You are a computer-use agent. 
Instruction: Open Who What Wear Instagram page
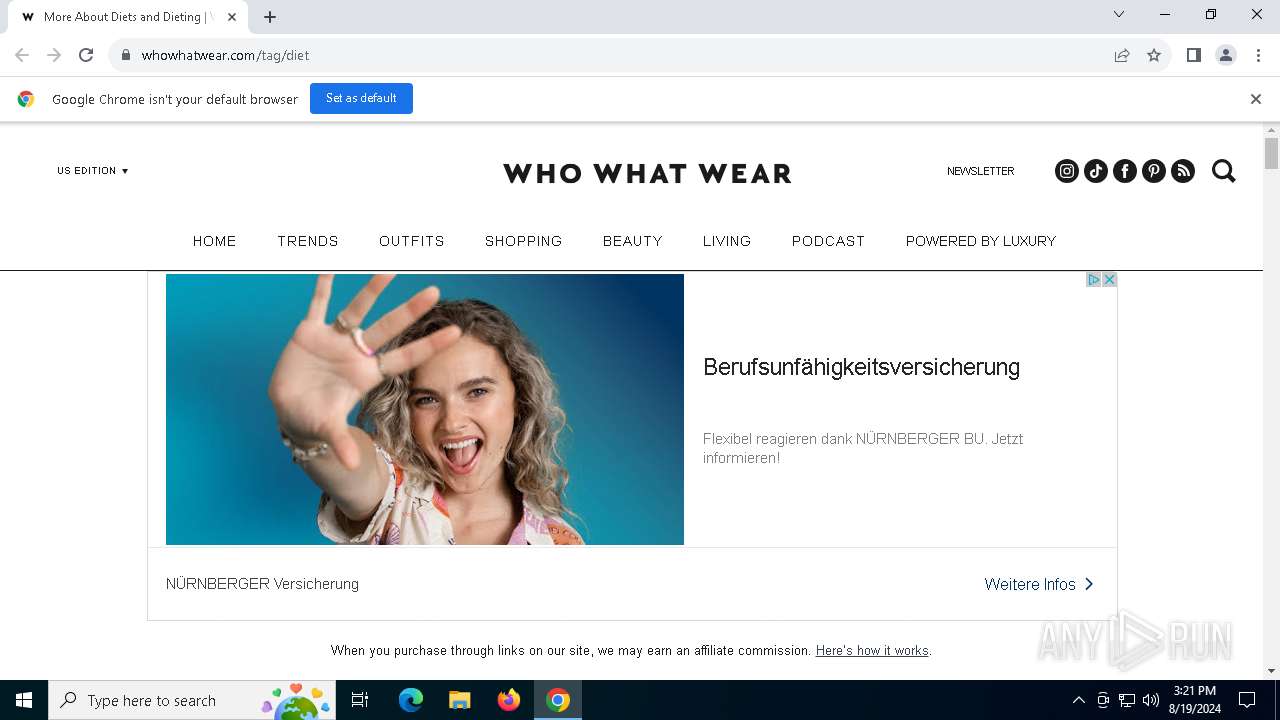[1067, 171]
